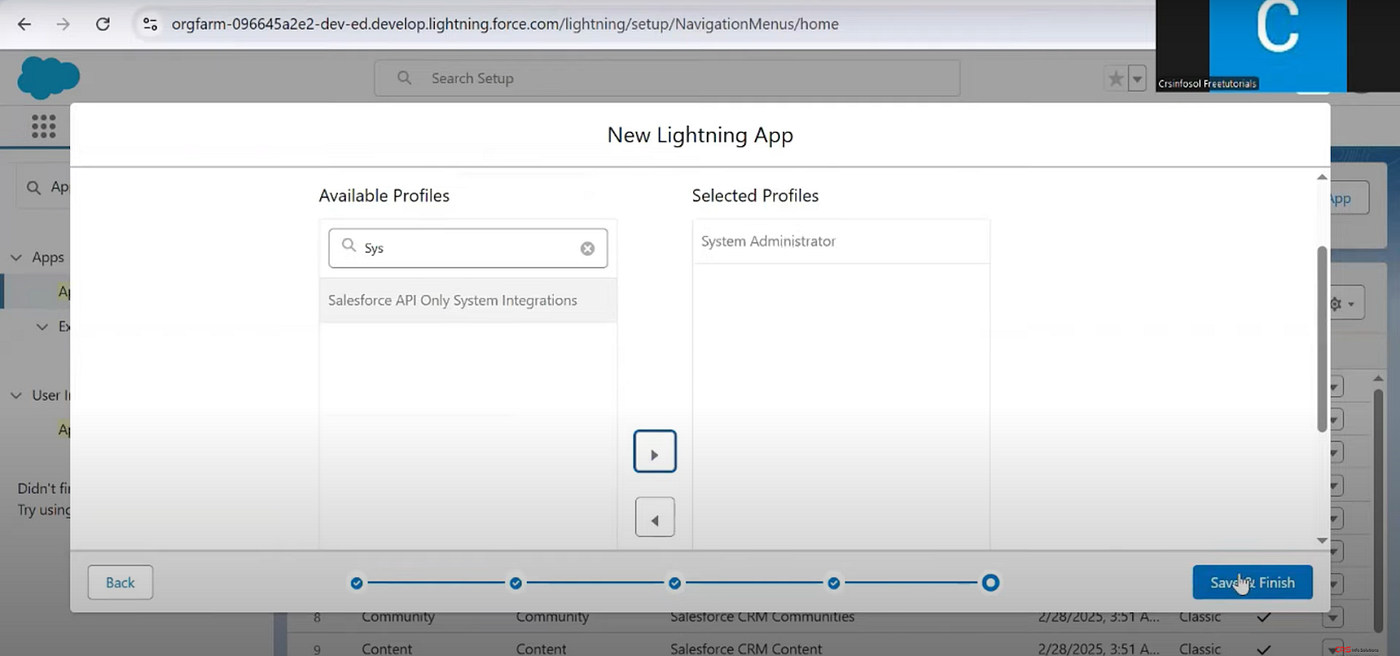The image size is (1400, 656).
Task: Click the browser address bar URL
Action: coord(505,24)
